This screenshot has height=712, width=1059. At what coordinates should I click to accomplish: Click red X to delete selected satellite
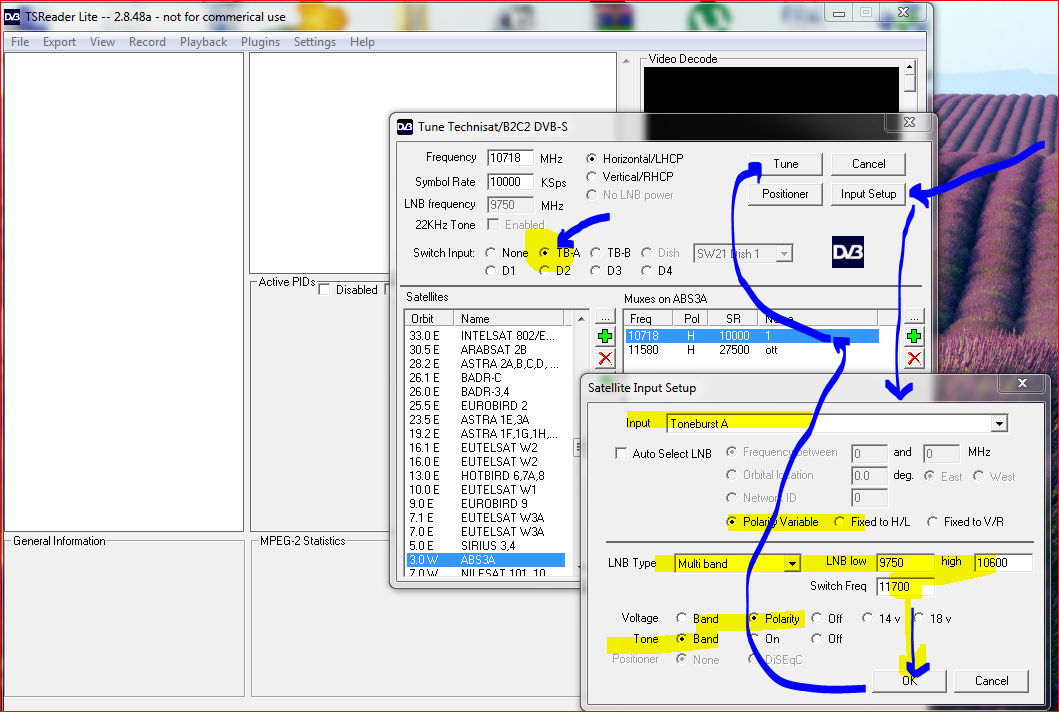[x=605, y=358]
